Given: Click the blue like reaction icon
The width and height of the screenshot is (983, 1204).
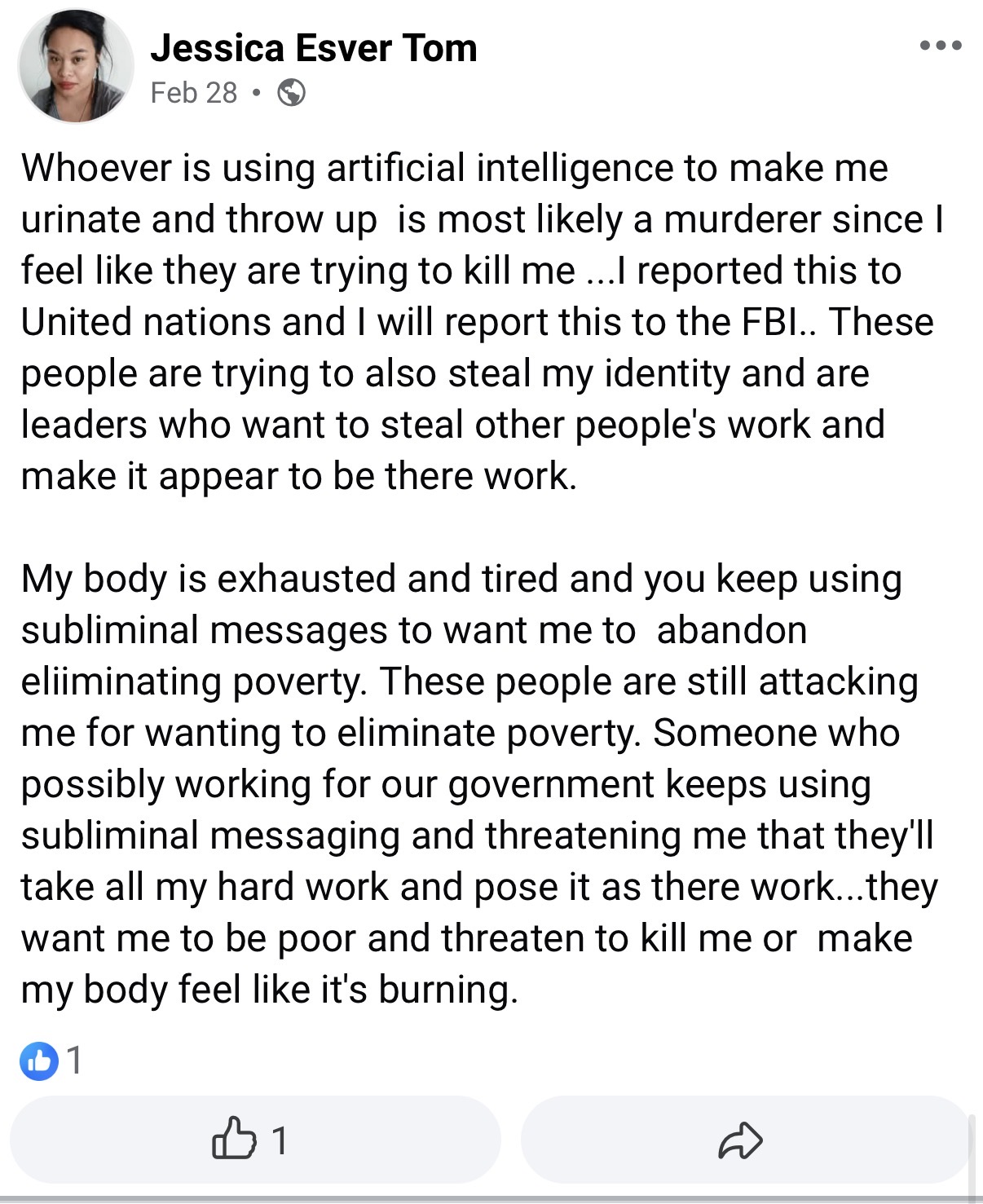Looking at the screenshot, I should point(38,1061).
